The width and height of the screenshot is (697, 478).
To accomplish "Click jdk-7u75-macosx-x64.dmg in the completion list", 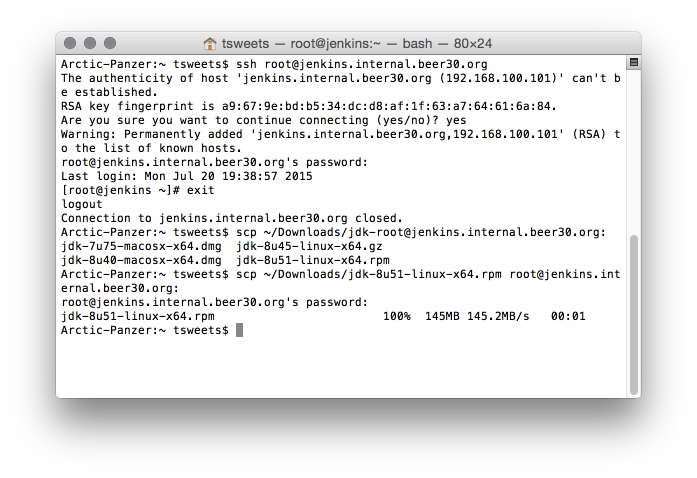I will (141, 246).
